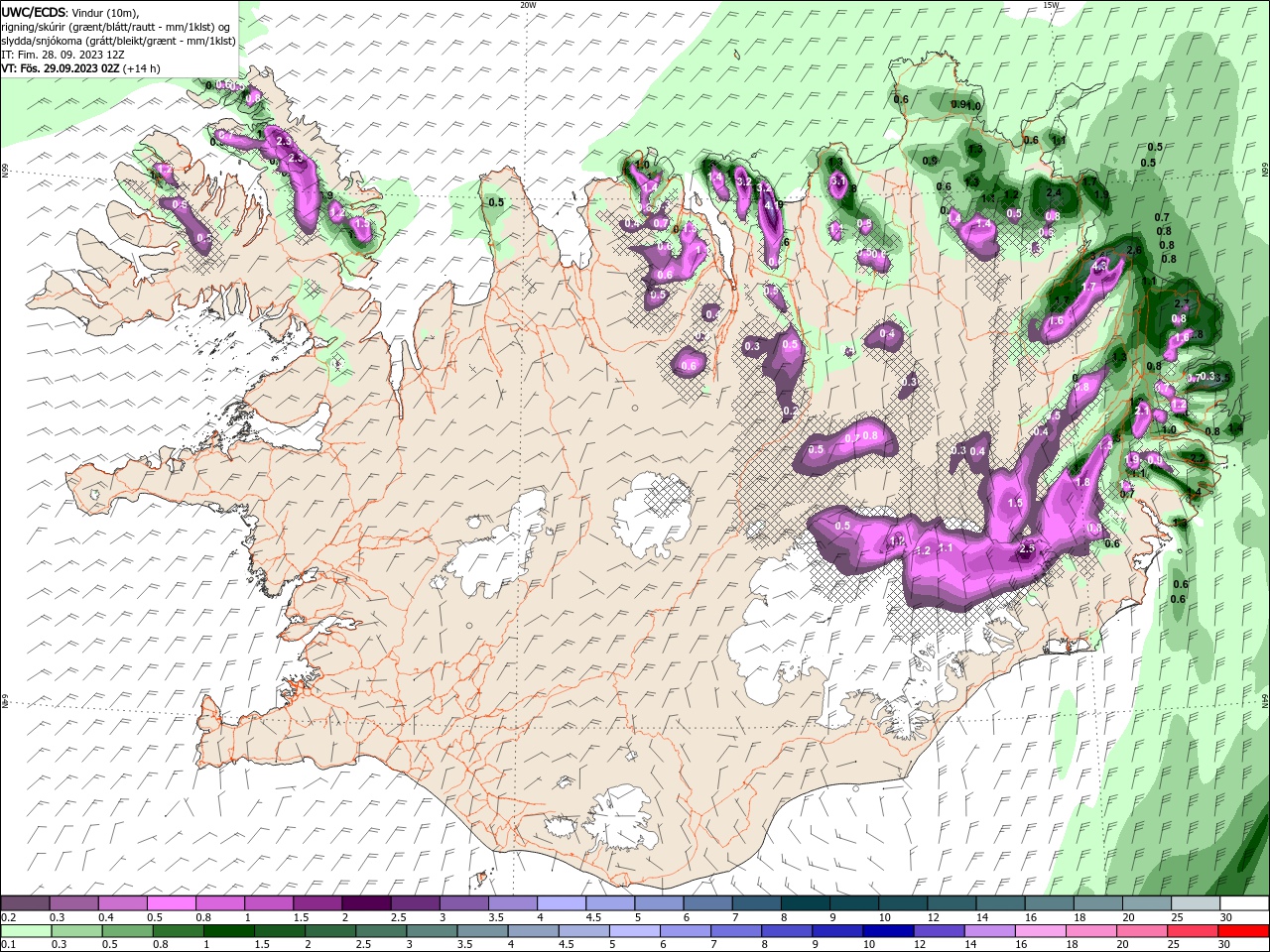Click the upper legend swatch starting at 0.3
The height and width of the screenshot is (952, 1270).
[x=73, y=903]
